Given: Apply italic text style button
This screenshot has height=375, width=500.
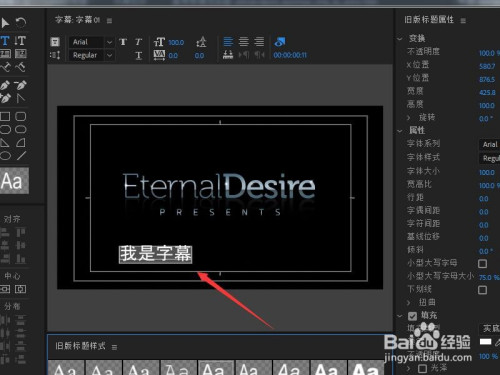Looking at the screenshot, I should [x=139, y=42].
